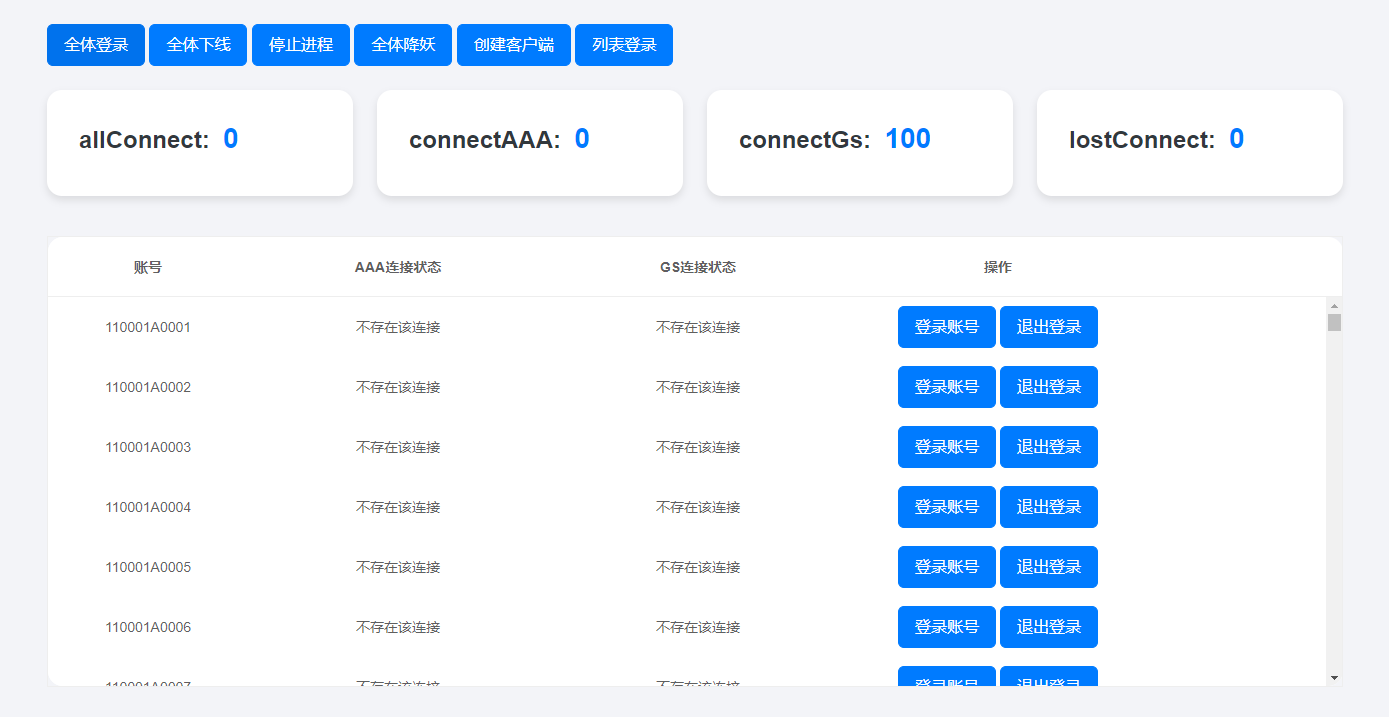Select the connectGs counter card
The image size is (1389, 717).
[x=859, y=142]
